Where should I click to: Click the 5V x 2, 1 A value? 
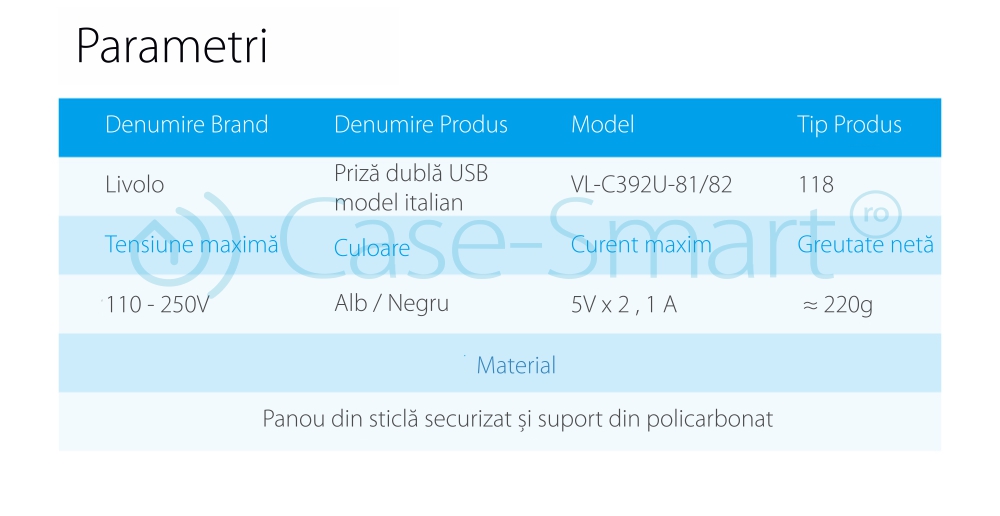623,305
